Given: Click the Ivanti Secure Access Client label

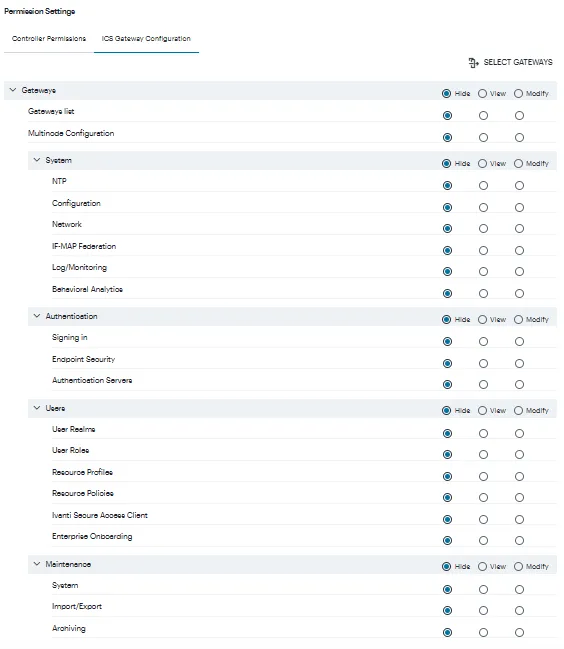Looking at the screenshot, I should (100, 515).
